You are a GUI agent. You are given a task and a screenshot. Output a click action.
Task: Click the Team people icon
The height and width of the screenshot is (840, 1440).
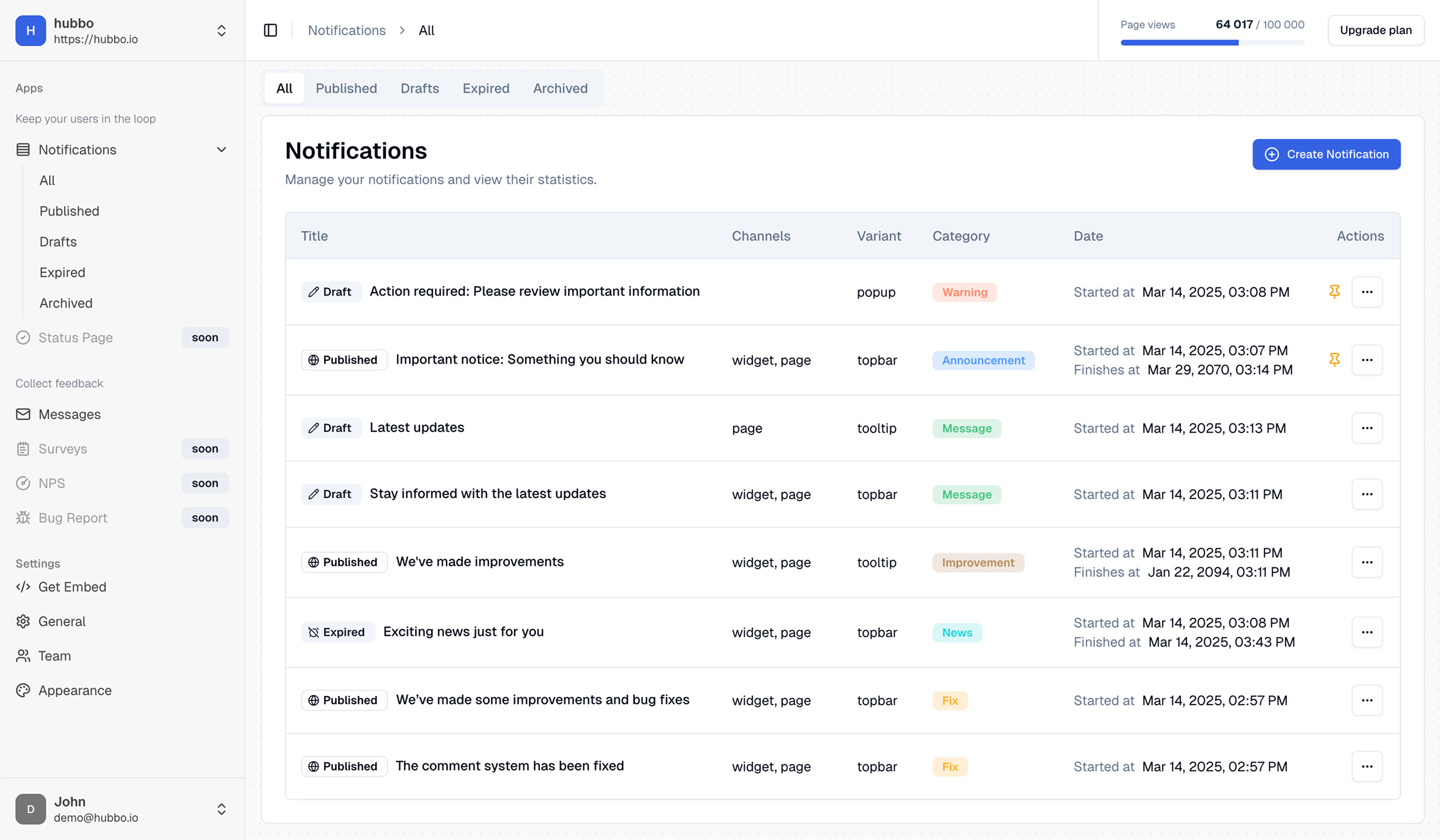coord(23,656)
